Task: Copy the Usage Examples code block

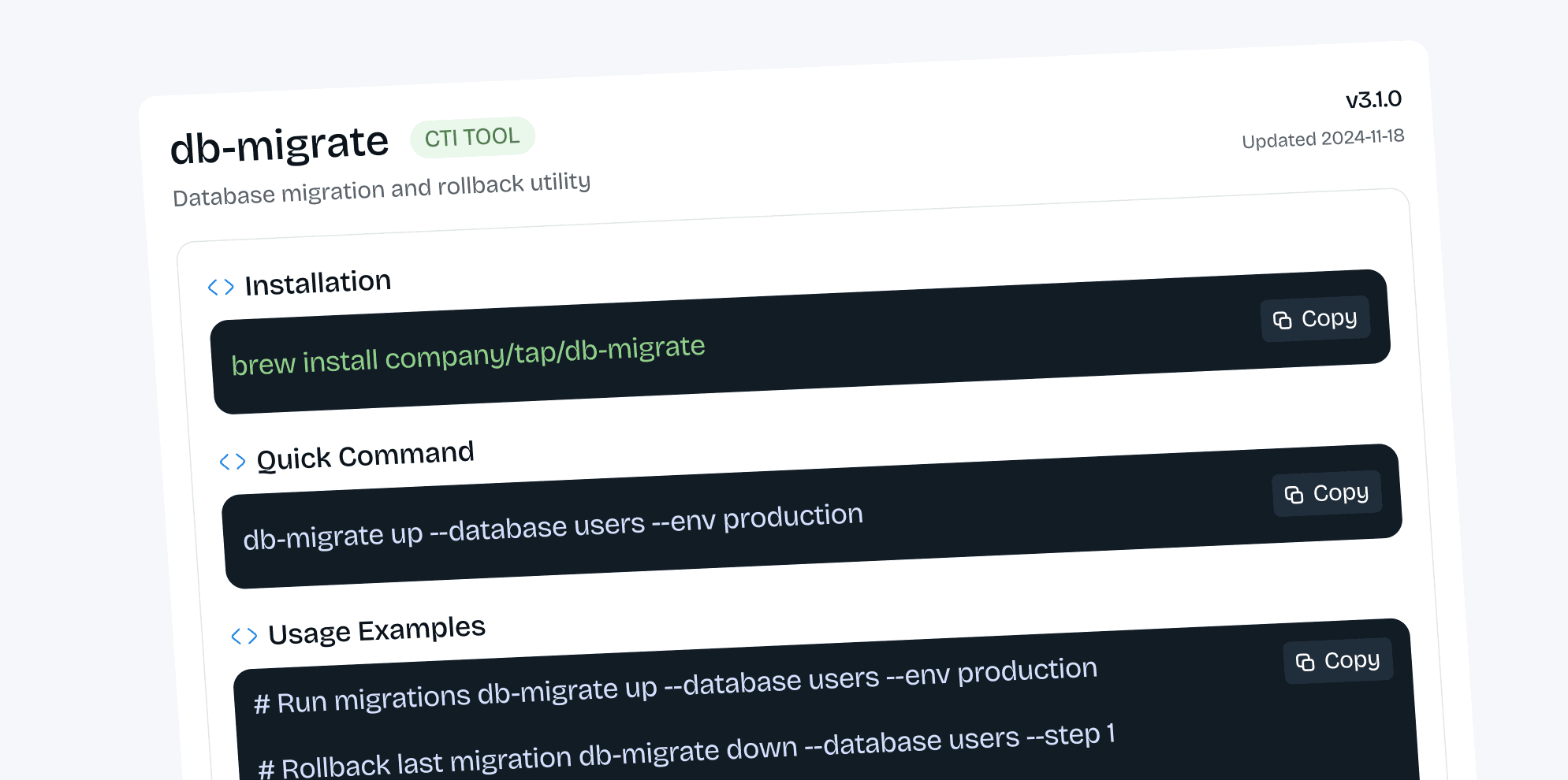Action: (1338, 660)
